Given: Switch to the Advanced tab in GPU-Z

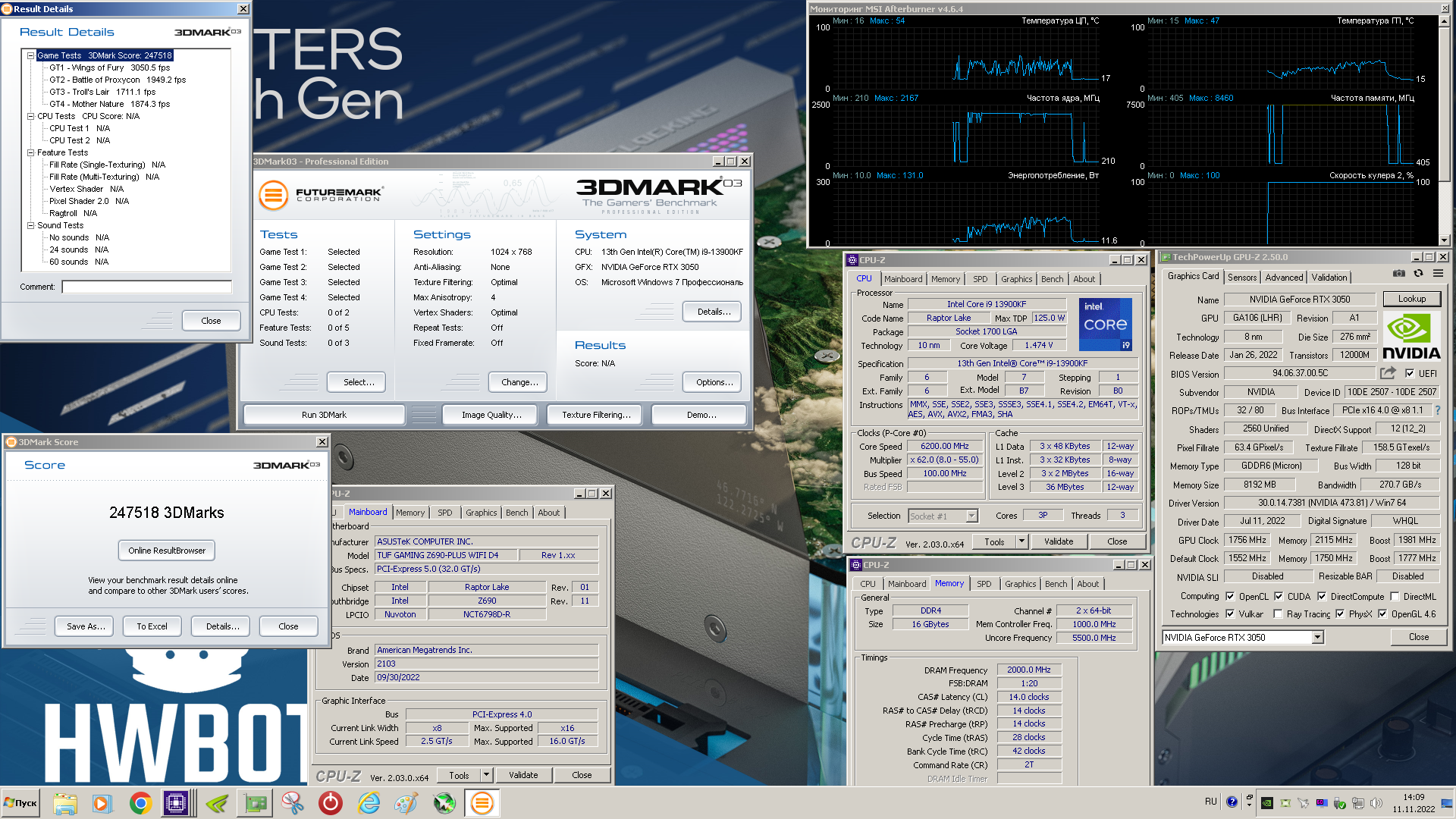Looking at the screenshot, I should click(1284, 278).
